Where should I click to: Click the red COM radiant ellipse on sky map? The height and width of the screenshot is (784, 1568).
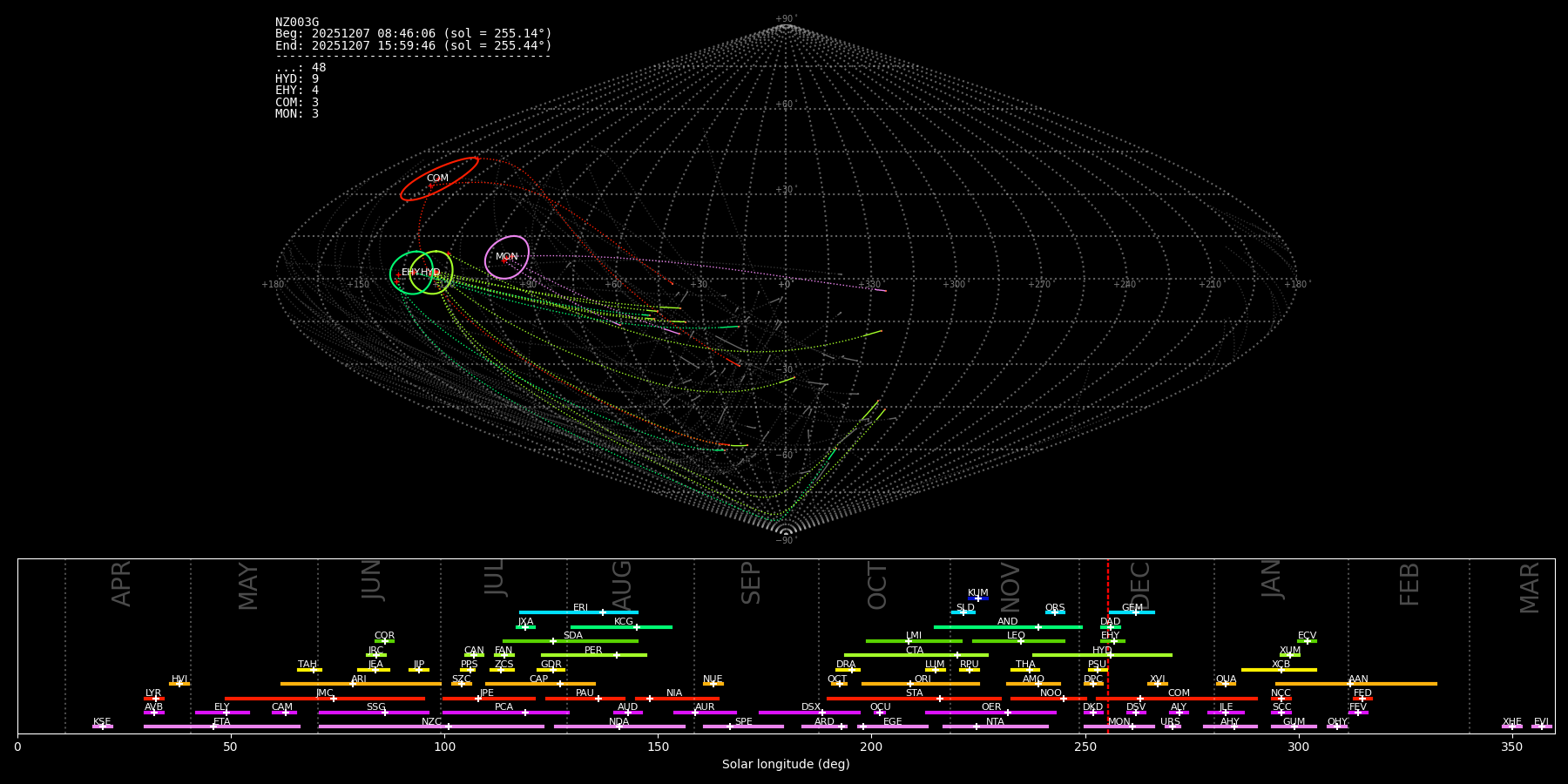click(439, 179)
